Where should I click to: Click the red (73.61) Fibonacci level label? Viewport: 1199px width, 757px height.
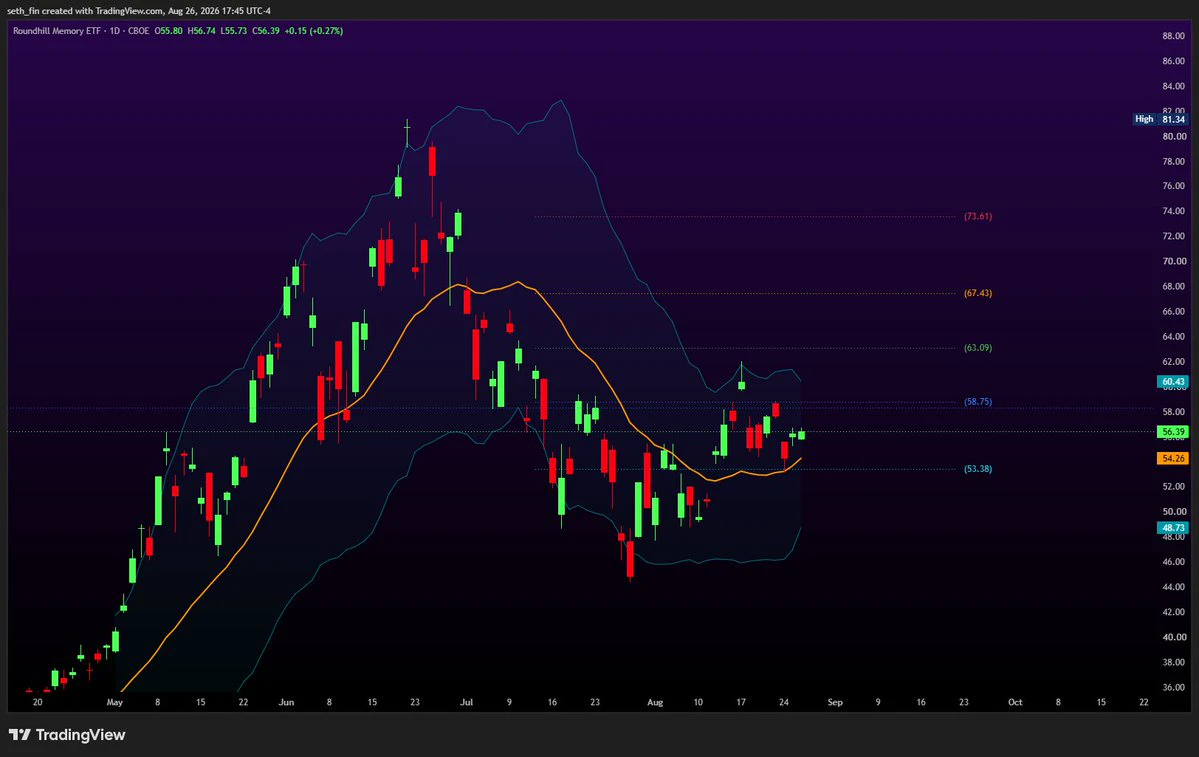pyautogui.click(x=978, y=216)
